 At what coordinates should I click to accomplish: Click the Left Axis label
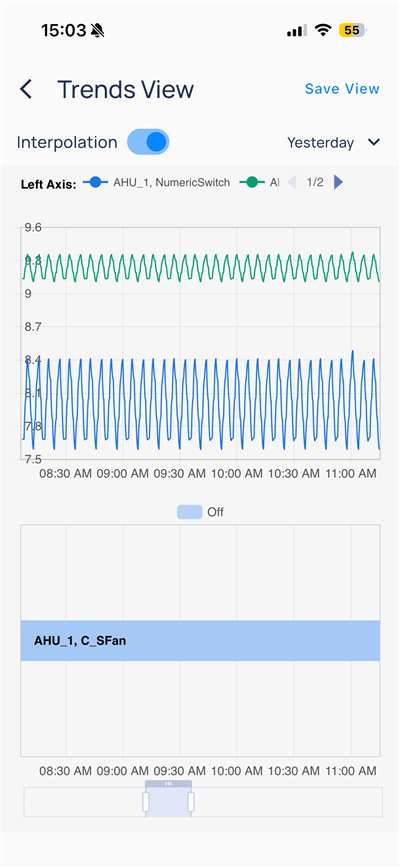tap(49, 184)
